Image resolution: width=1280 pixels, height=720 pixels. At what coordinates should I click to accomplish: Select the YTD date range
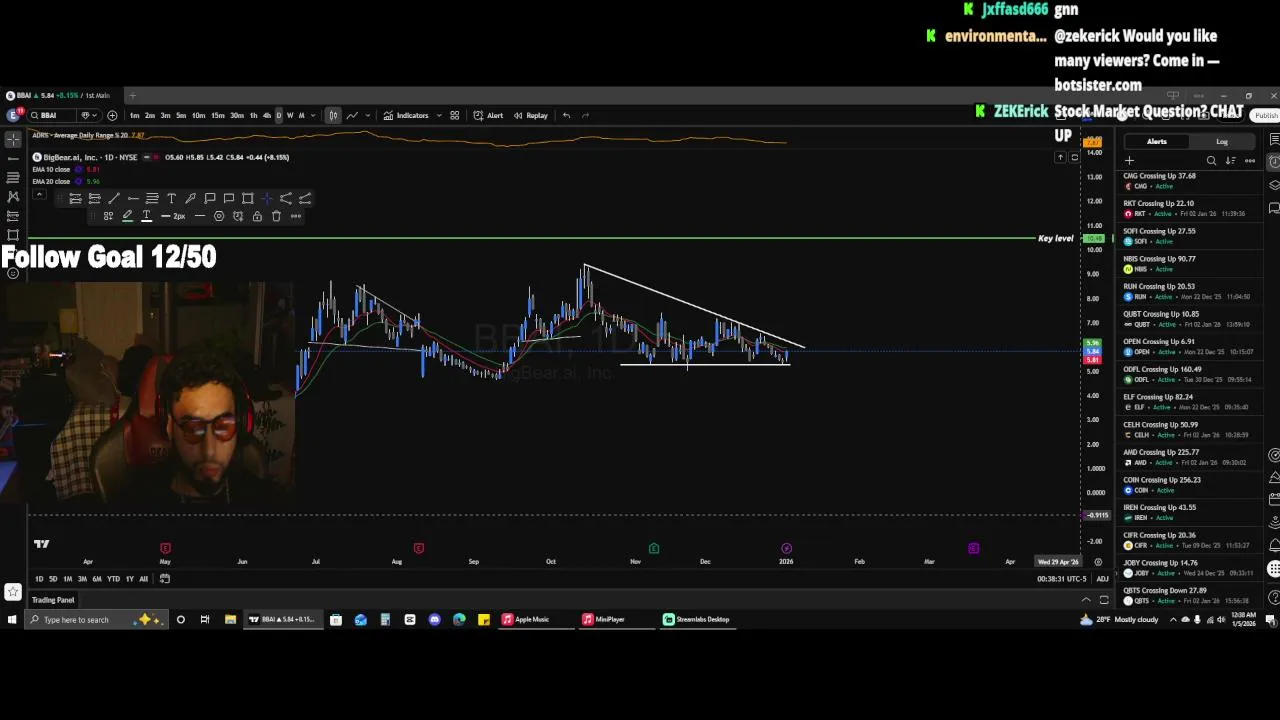pos(113,579)
